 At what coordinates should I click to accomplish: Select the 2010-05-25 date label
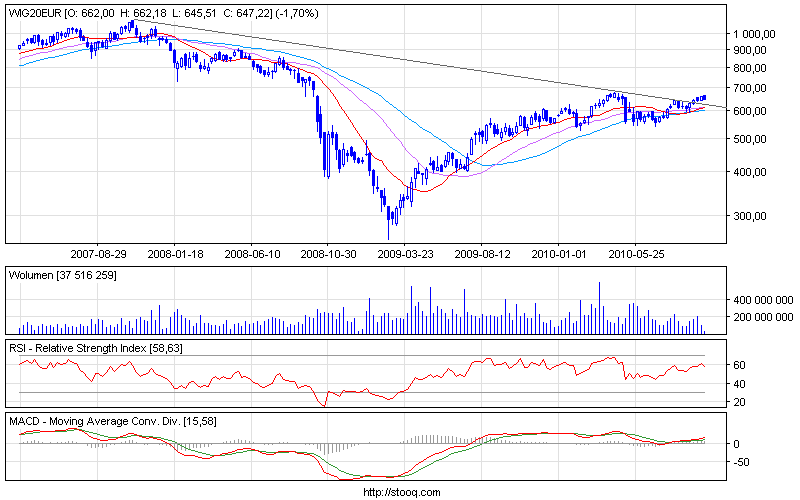tap(636, 254)
